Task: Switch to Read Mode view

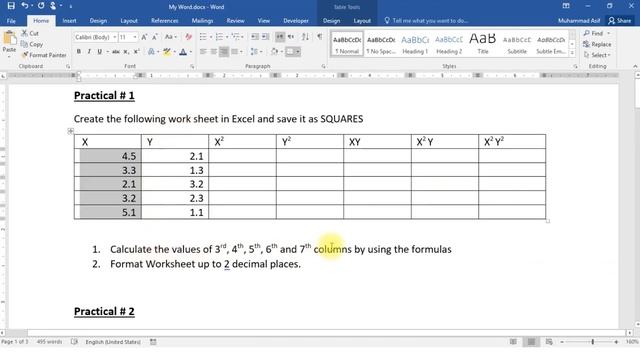Action: (x=513, y=342)
